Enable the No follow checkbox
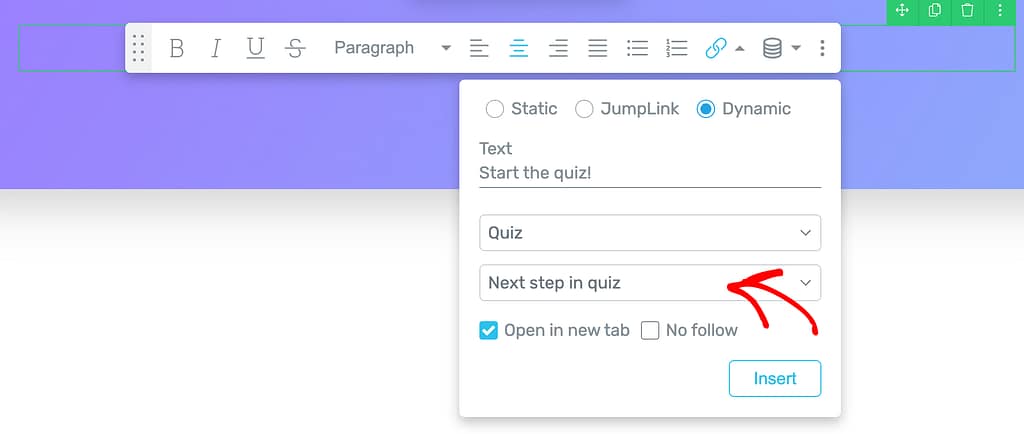Image resolution: width=1024 pixels, height=434 pixels. pyautogui.click(x=650, y=330)
